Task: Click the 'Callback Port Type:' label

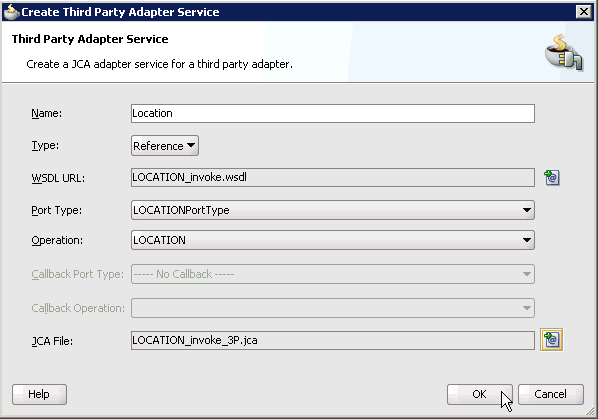Action: (x=77, y=274)
